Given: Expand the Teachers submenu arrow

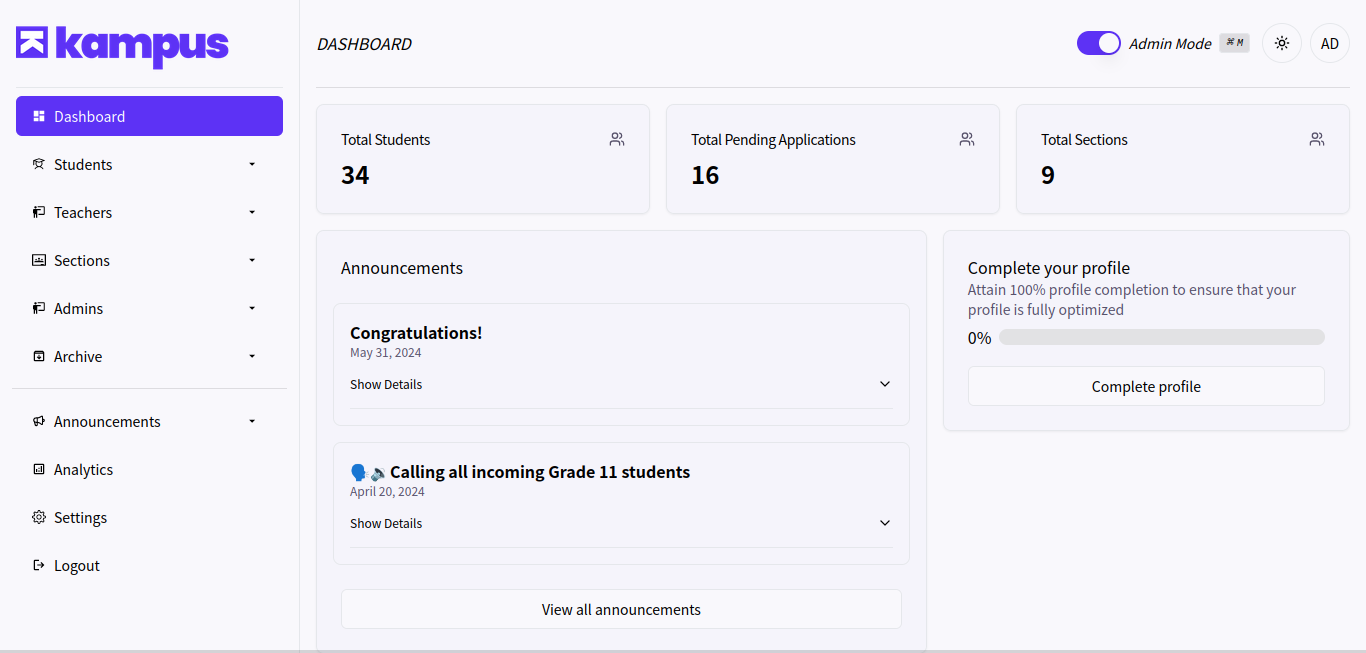Looking at the screenshot, I should point(252,212).
